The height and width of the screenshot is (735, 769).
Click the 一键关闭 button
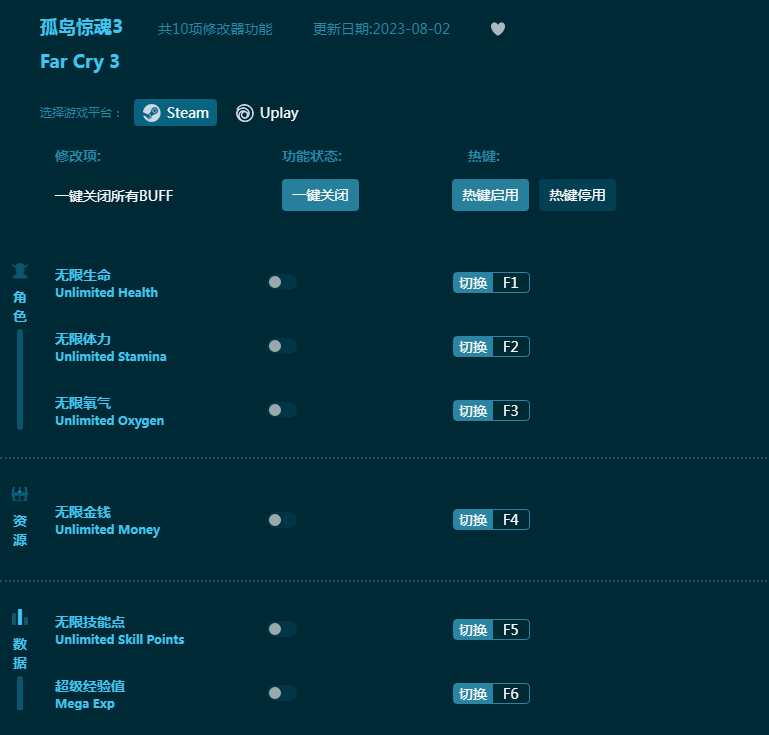(x=320, y=195)
